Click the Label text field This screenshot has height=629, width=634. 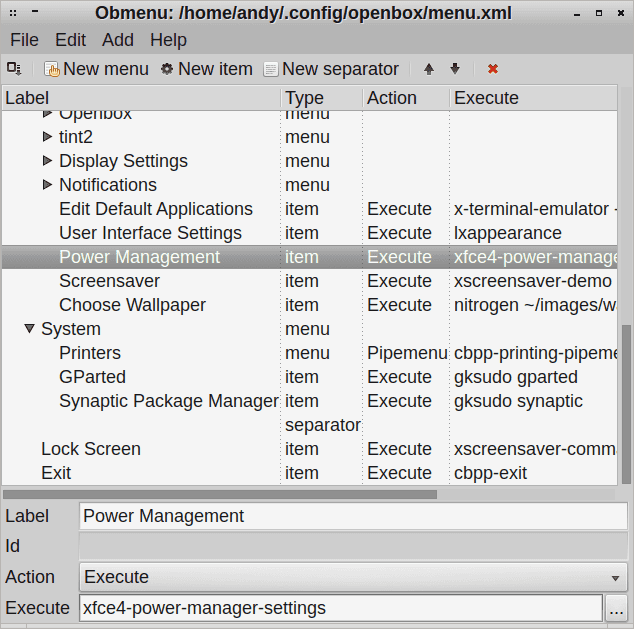[353, 516]
